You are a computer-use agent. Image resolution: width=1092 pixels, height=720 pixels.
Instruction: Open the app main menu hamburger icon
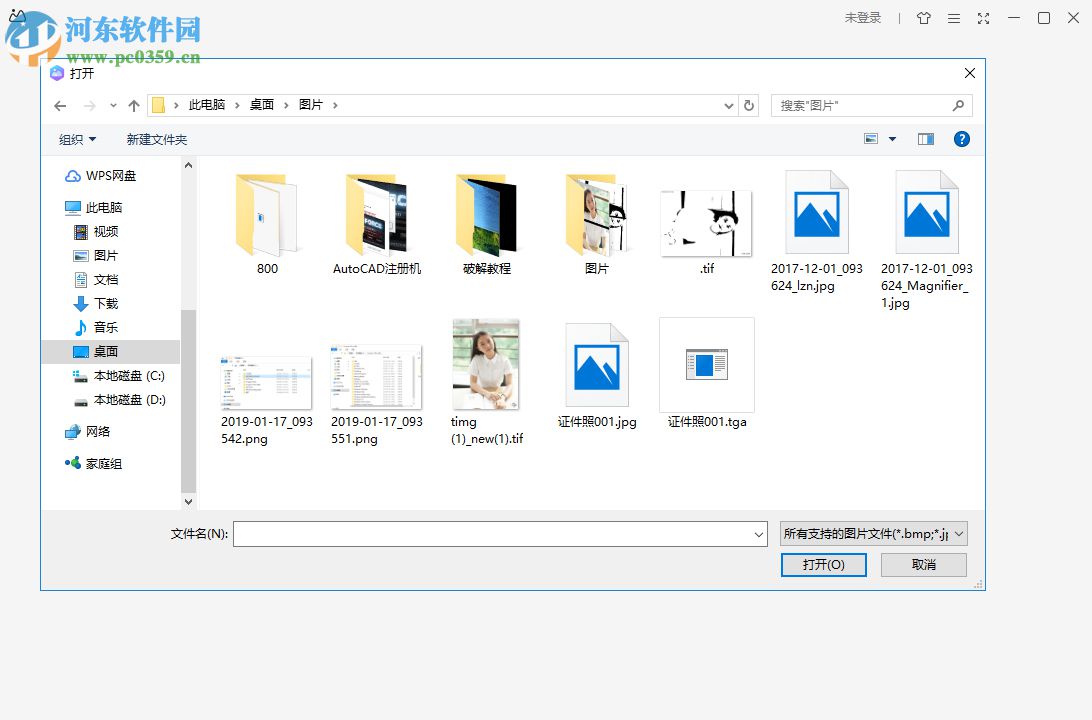tap(953, 17)
